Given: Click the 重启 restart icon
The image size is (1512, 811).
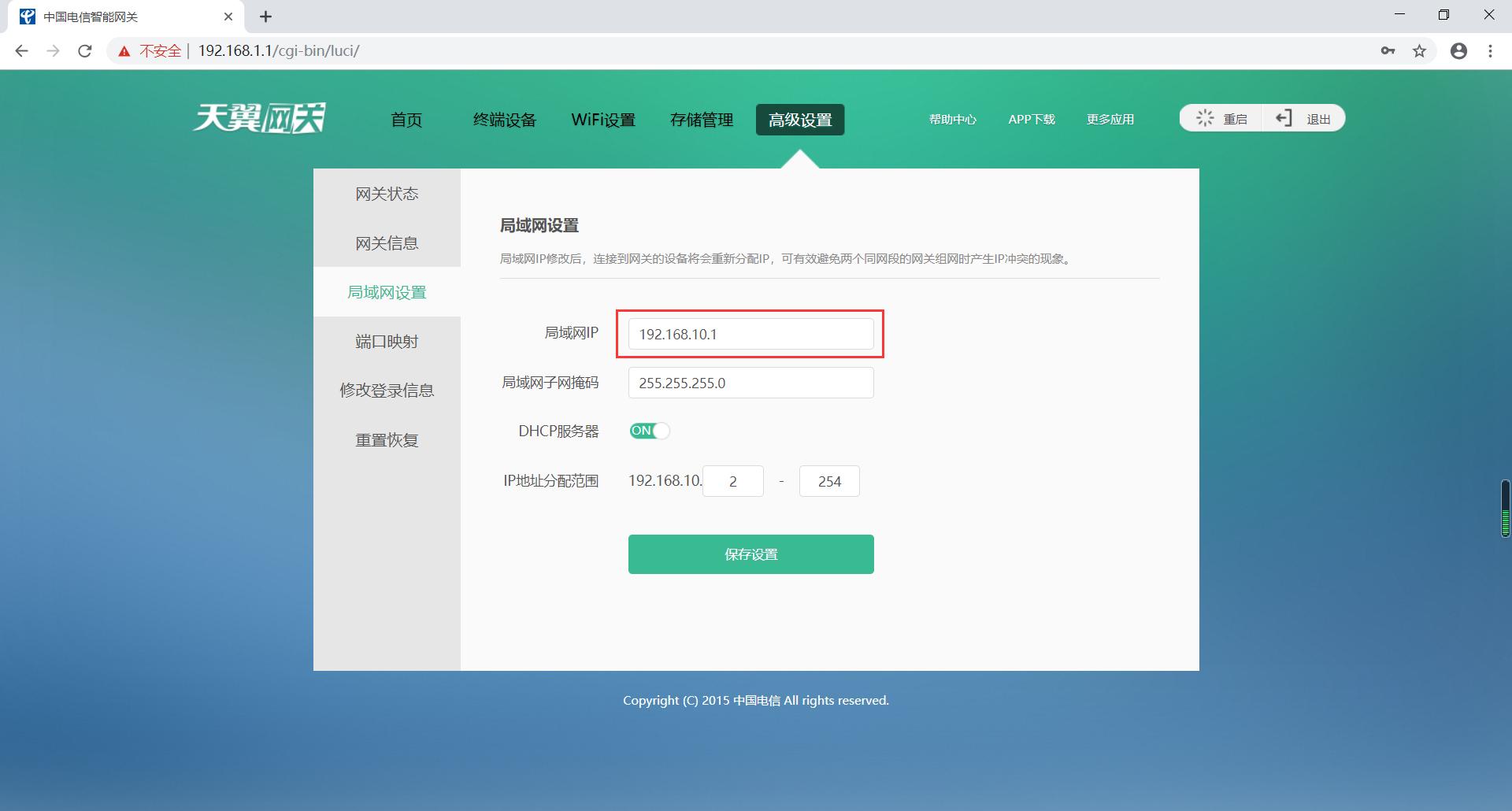Looking at the screenshot, I should (x=1206, y=118).
